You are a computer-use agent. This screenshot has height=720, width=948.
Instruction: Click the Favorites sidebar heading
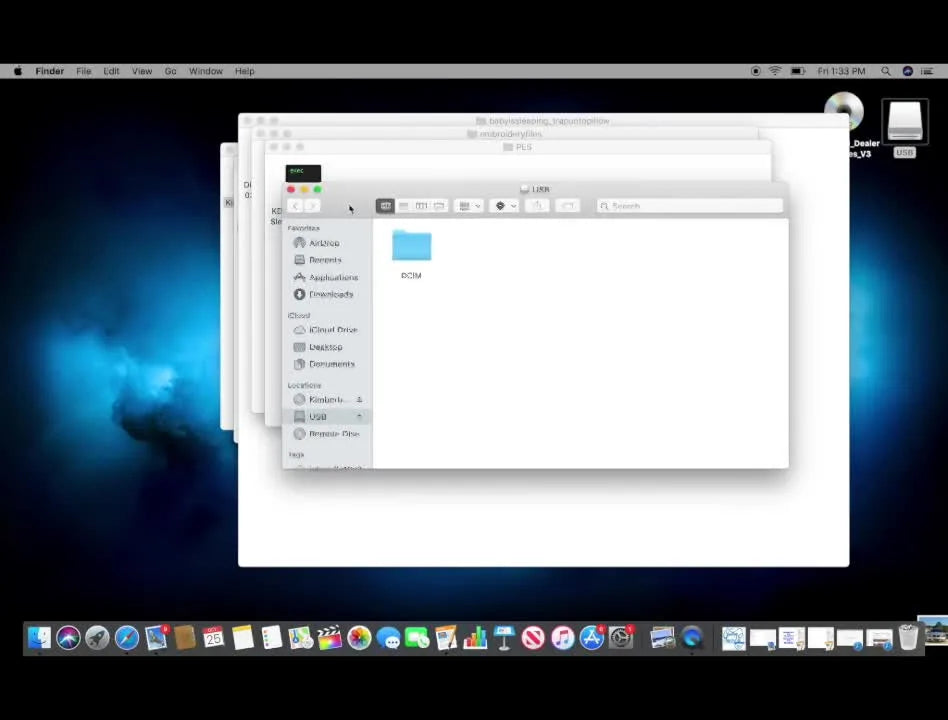point(304,228)
